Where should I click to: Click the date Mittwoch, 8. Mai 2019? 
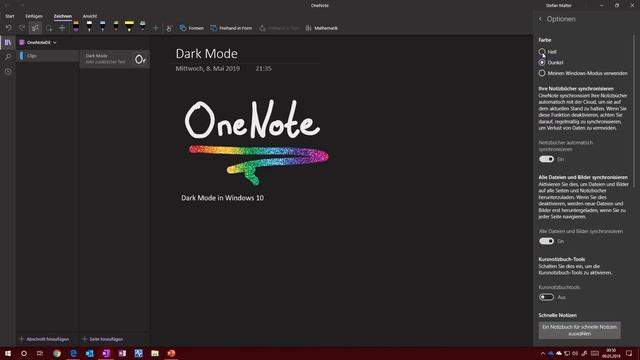click(208, 69)
